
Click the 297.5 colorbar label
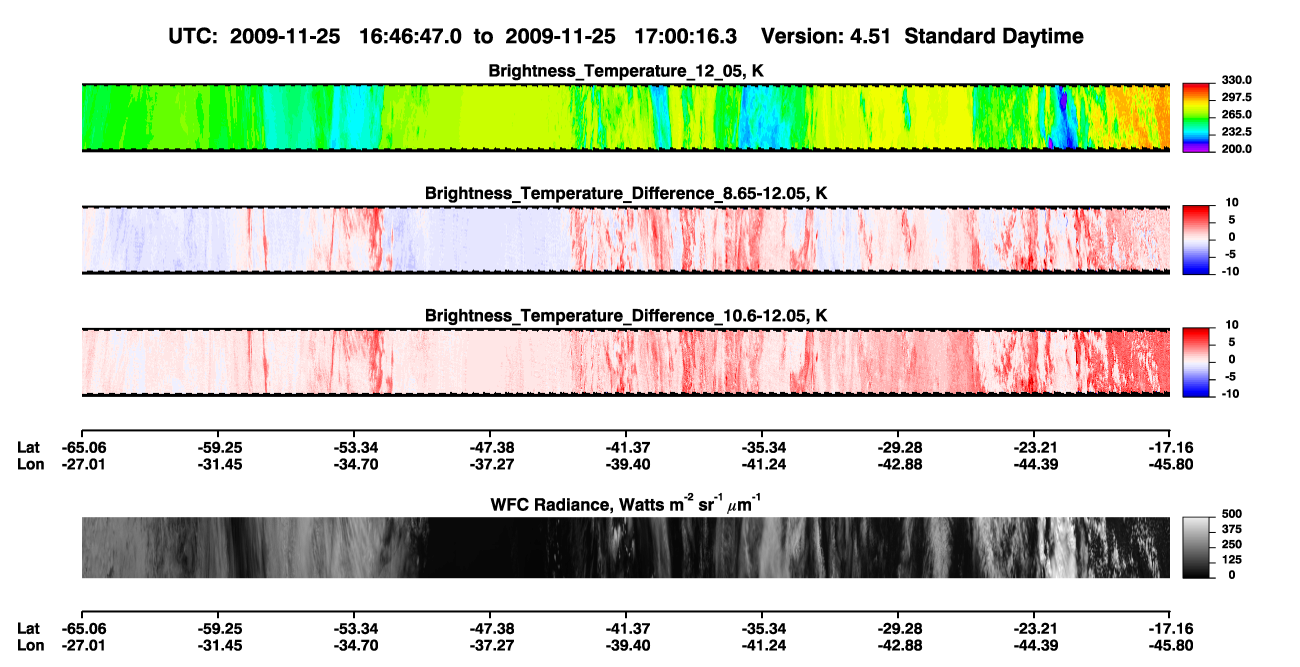pyautogui.click(x=1236, y=97)
